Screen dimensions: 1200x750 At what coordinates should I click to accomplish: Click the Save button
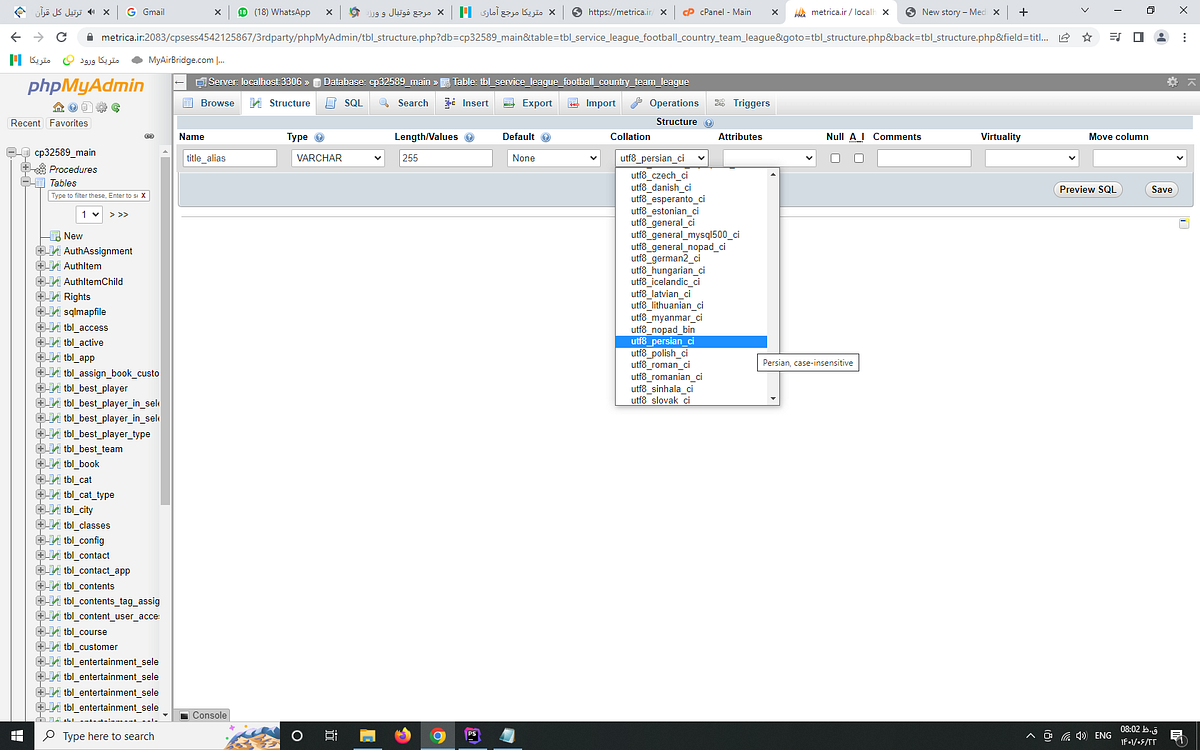[x=1161, y=189]
